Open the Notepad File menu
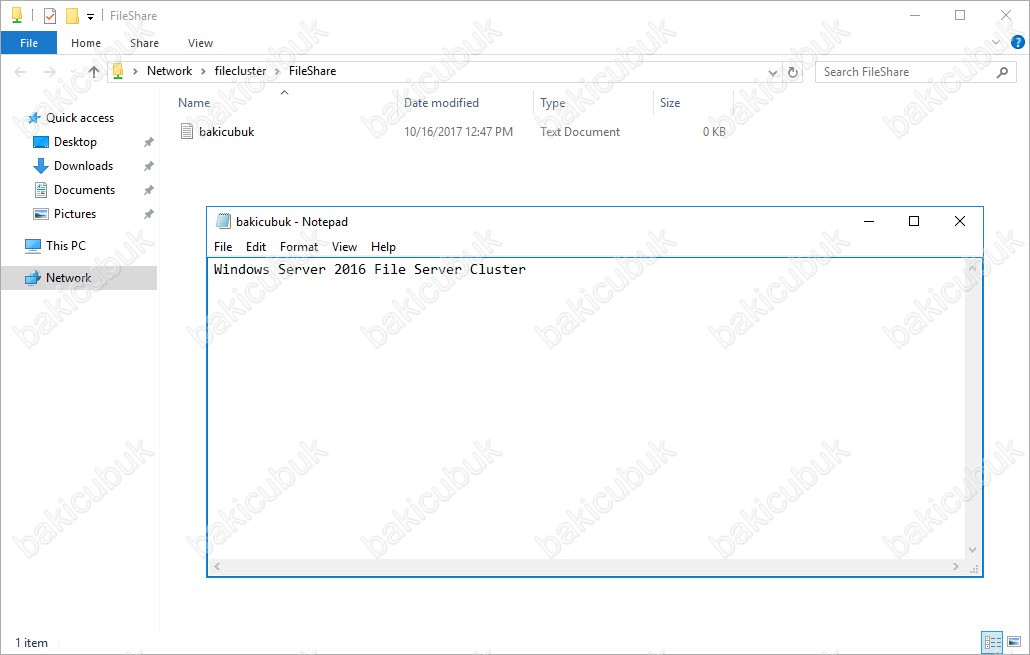Viewport: 1030px width, 655px height. tap(223, 247)
